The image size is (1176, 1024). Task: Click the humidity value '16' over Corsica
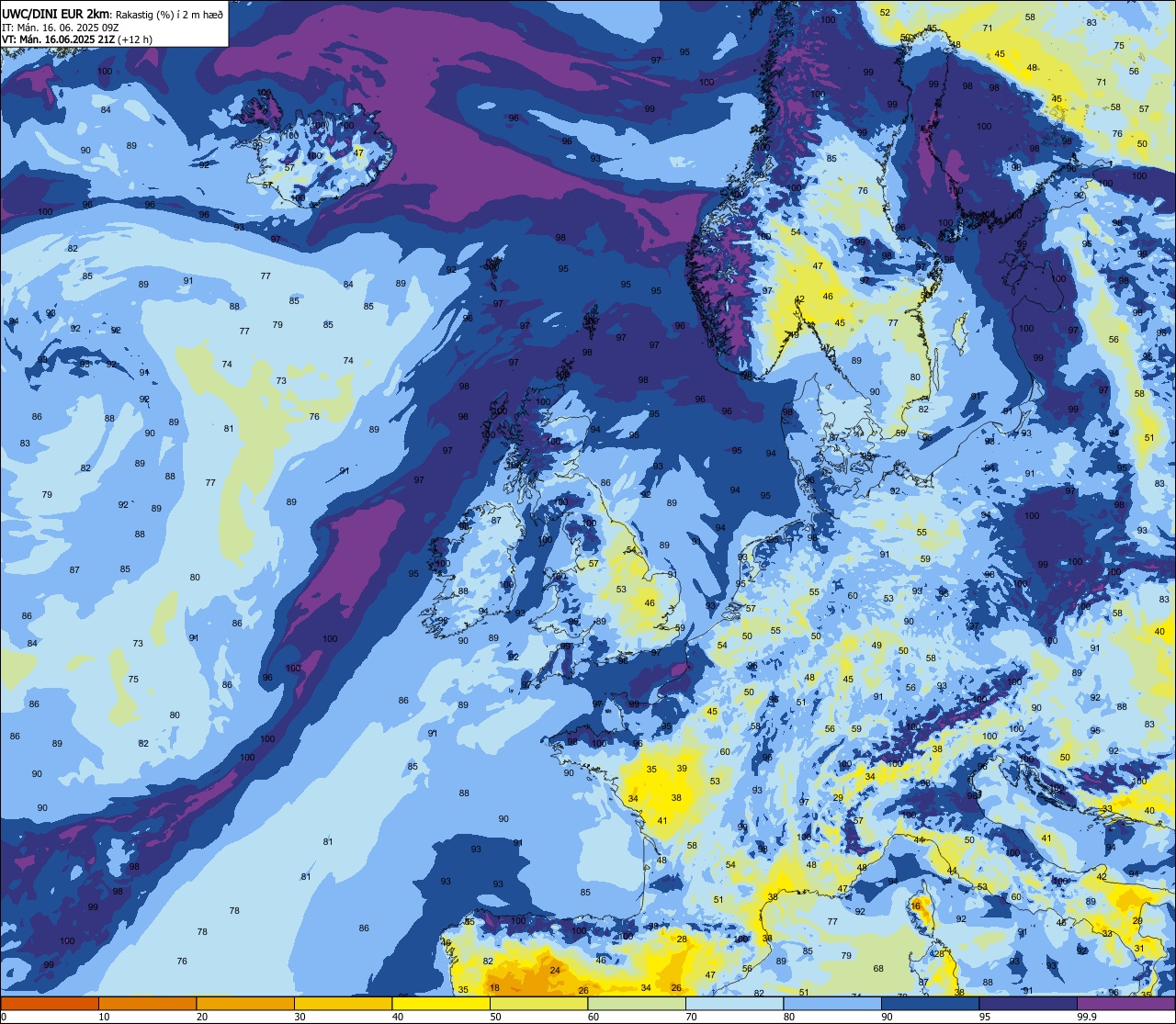tap(916, 906)
